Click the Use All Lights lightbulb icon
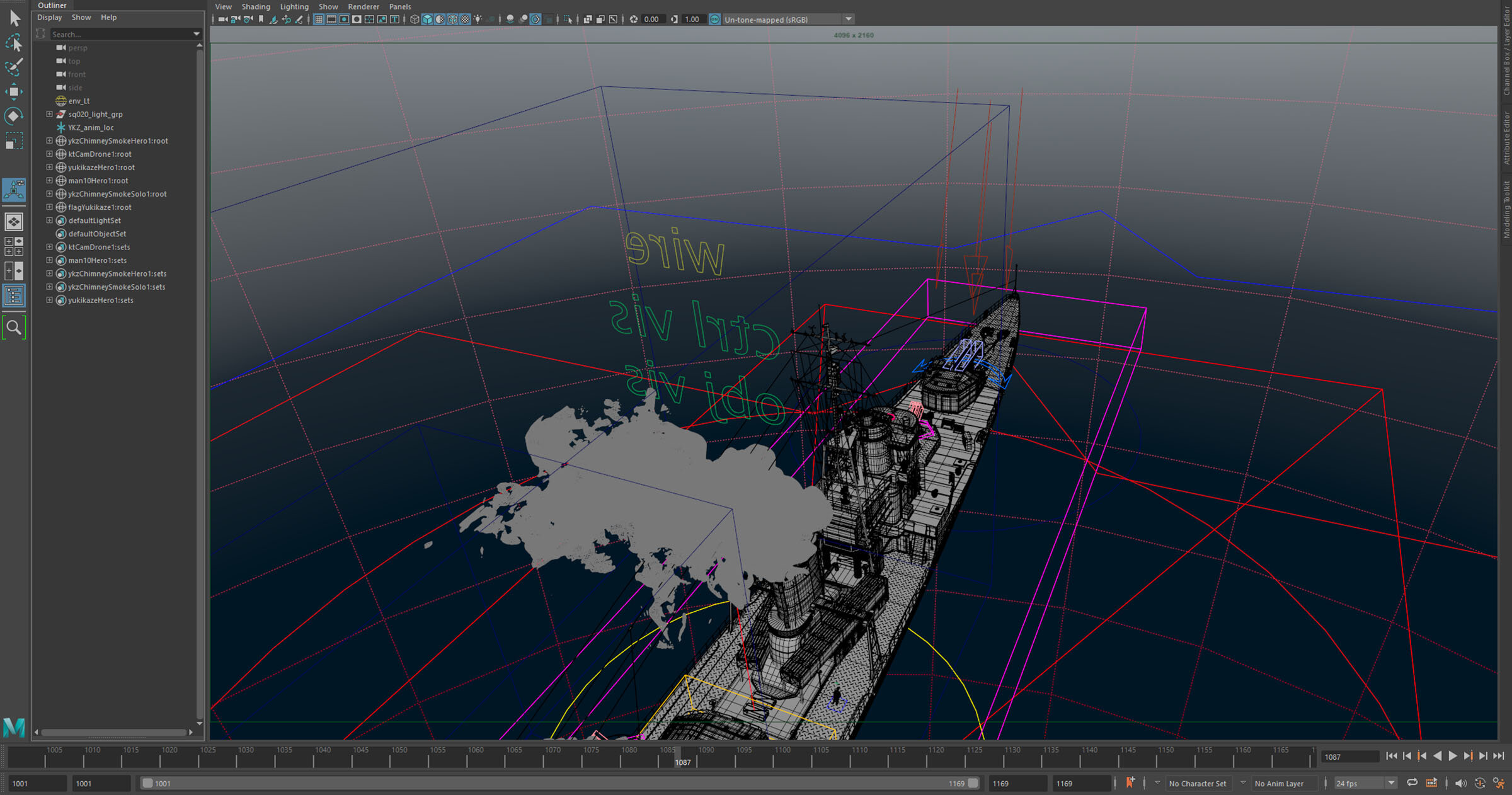1512x795 pixels. [478, 20]
